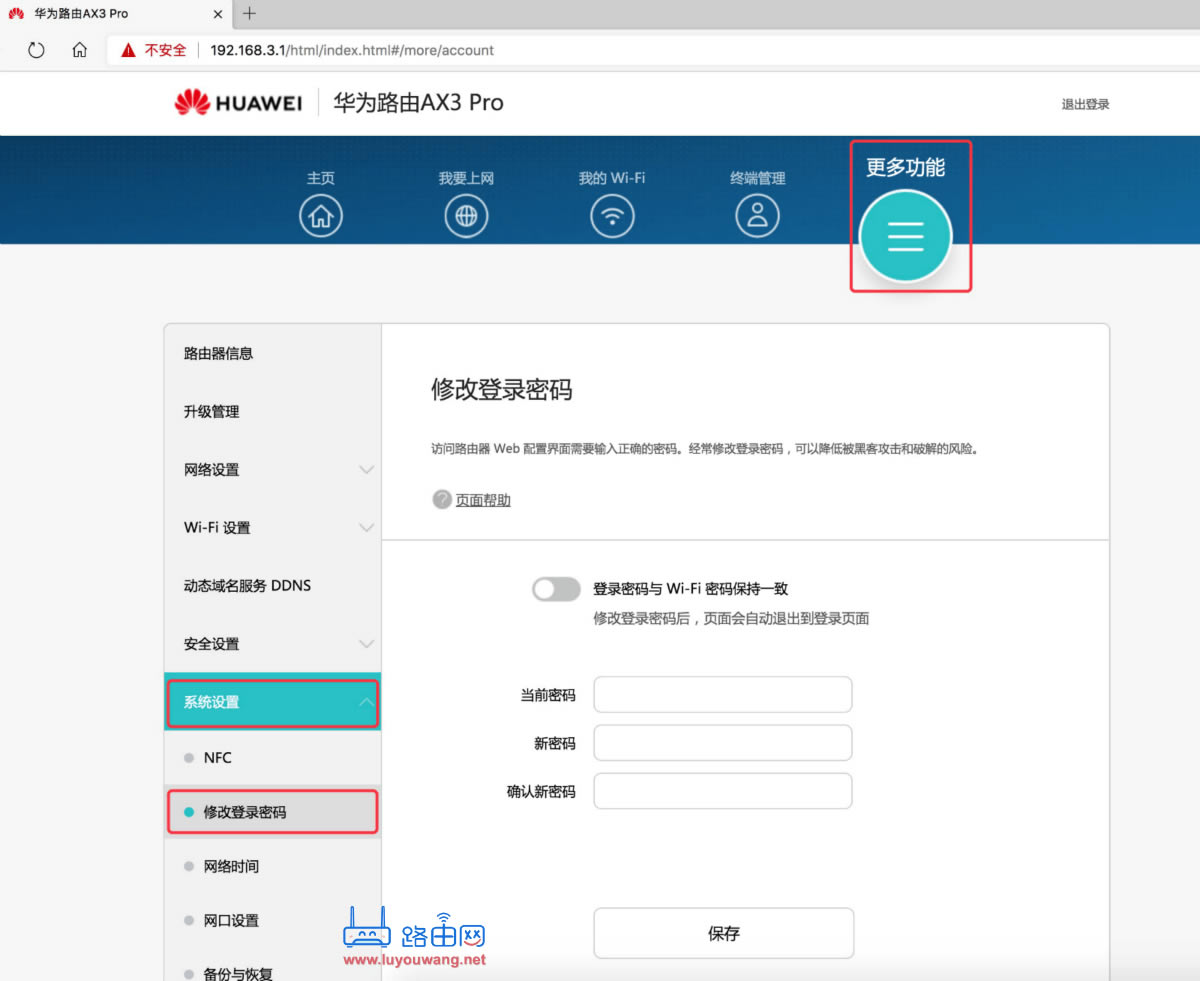The height and width of the screenshot is (981, 1200).
Task: Click the browser home icon
Action: click(x=79, y=50)
